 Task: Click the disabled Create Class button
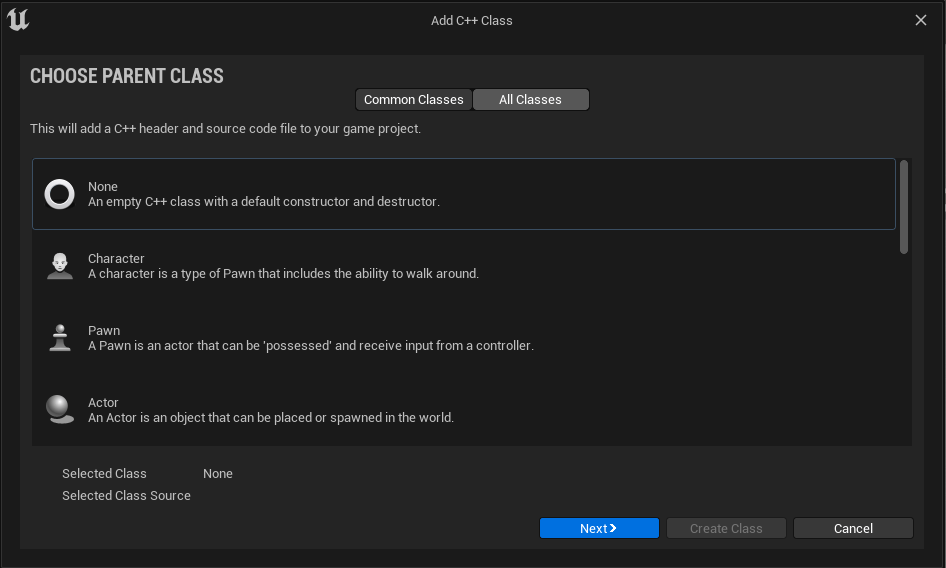pos(726,528)
